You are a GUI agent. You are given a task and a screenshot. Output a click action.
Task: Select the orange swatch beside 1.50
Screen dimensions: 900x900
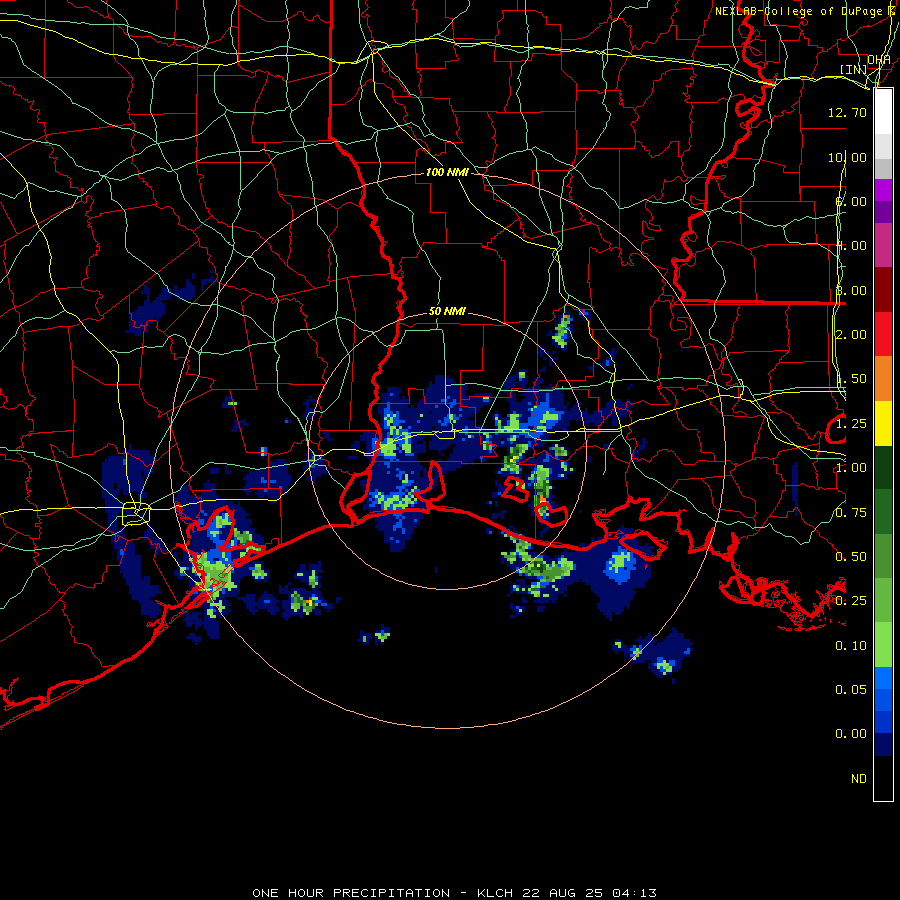pyautogui.click(x=883, y=379)
